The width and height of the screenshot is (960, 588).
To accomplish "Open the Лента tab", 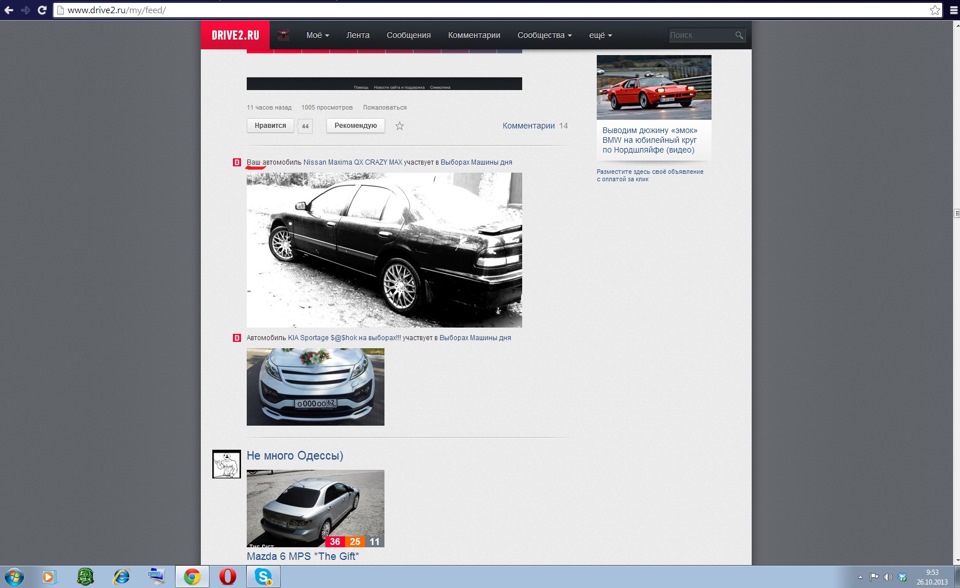I will (358, 36).
